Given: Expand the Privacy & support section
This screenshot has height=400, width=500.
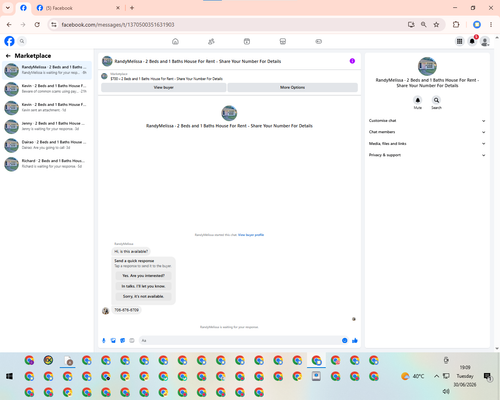Looking at the screenshot, I should pyautogui.click(x=427, y=155).
